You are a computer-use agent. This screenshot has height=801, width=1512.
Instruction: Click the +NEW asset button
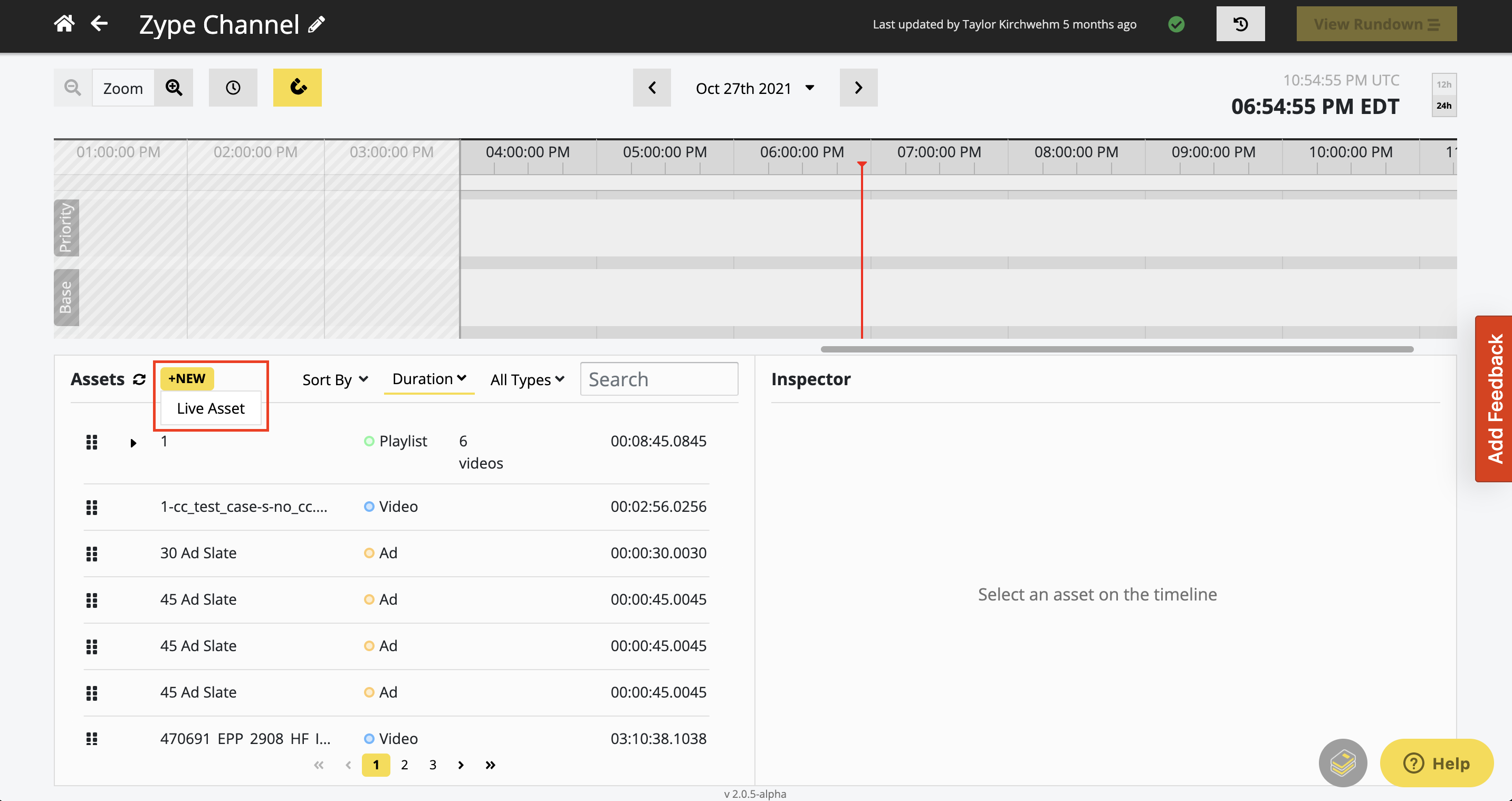coord(187,378)
